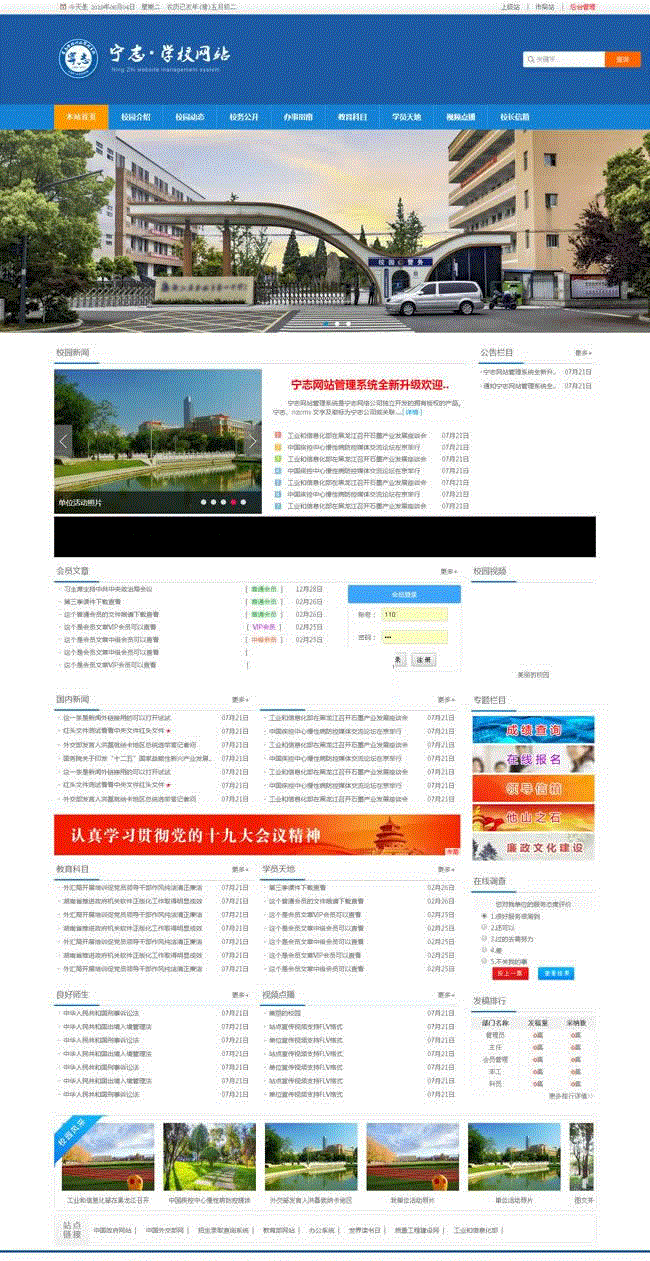650x1261 pixels.
Task: Click the account number input field
Action: 413,614
